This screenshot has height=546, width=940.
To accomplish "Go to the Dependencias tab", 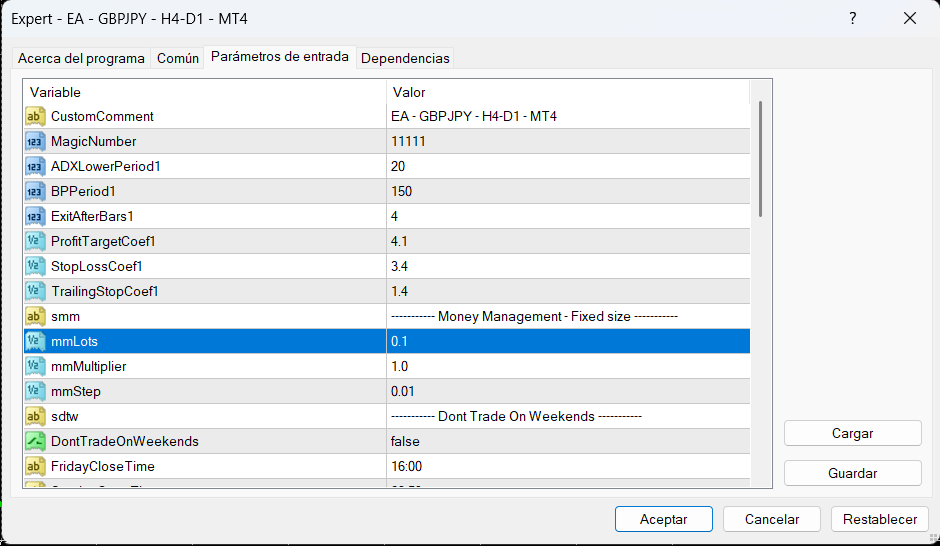I will 405,58.
